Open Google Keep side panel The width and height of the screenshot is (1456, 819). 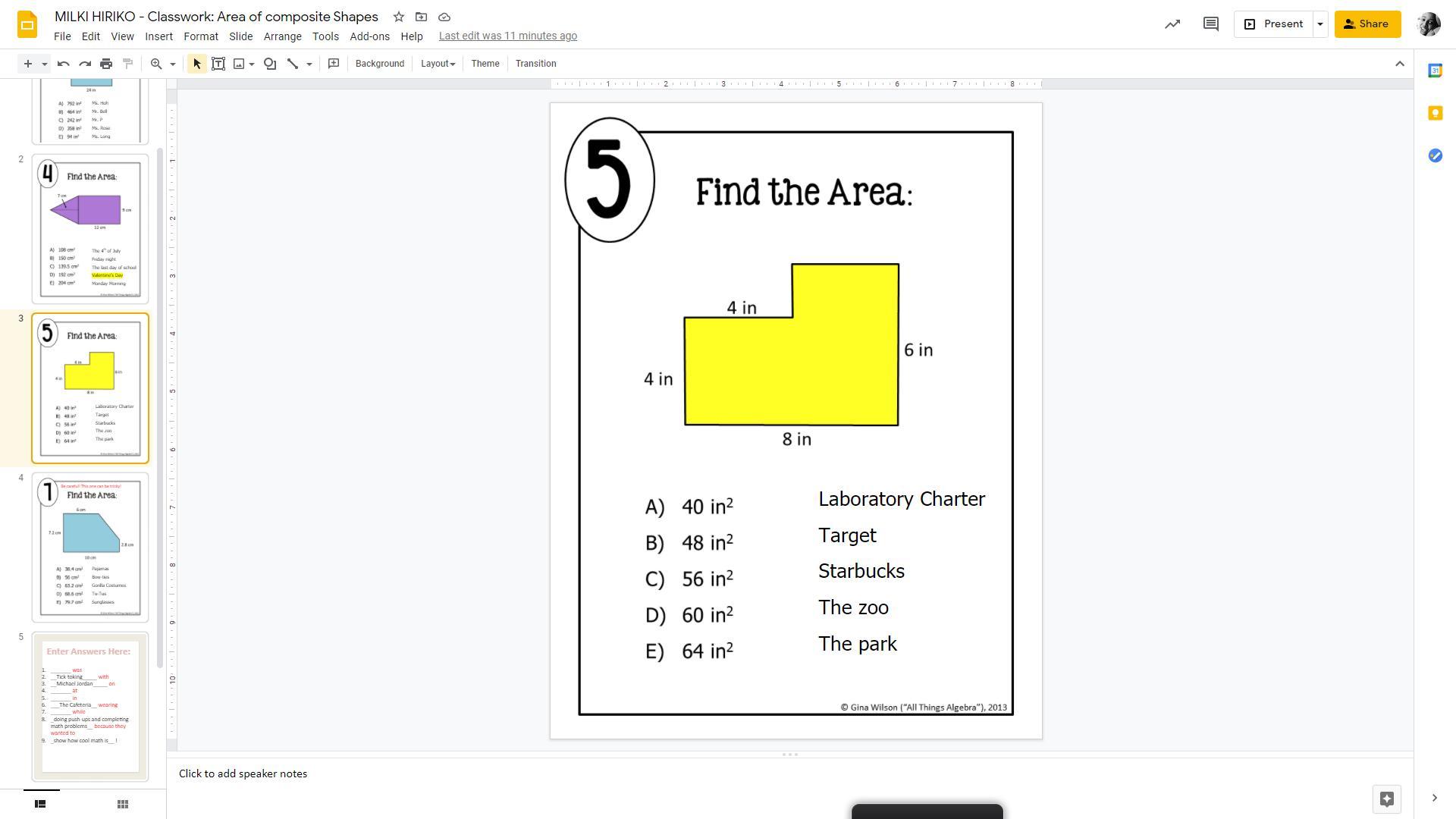pyautogui.click(x=1435, y=113)
